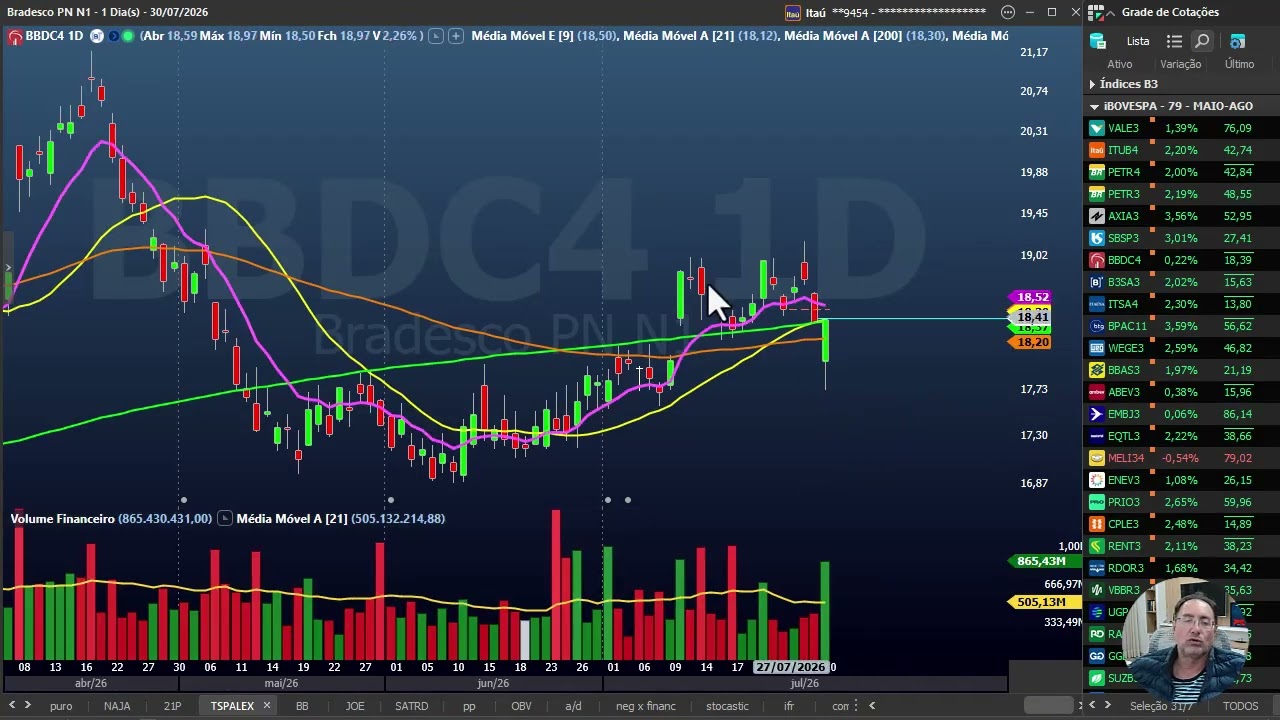Close the TSPALEX tab
Viewport: 1280px width, 720px height.
click(x=267, y=706)
